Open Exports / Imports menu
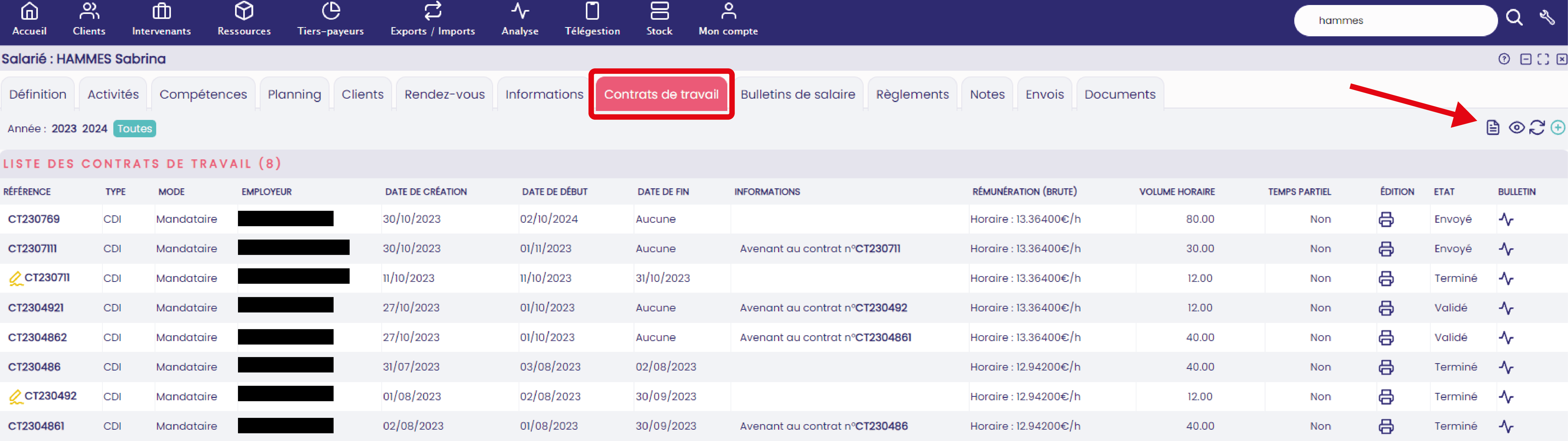The image size is (1568, 441). point(433,19)
